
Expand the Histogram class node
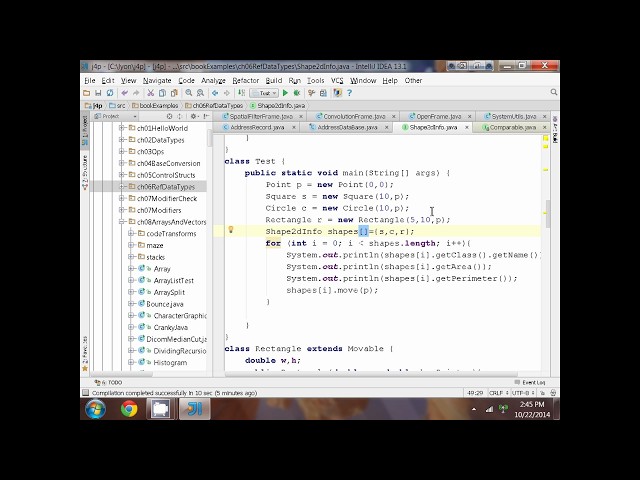(x=131, y=362)
